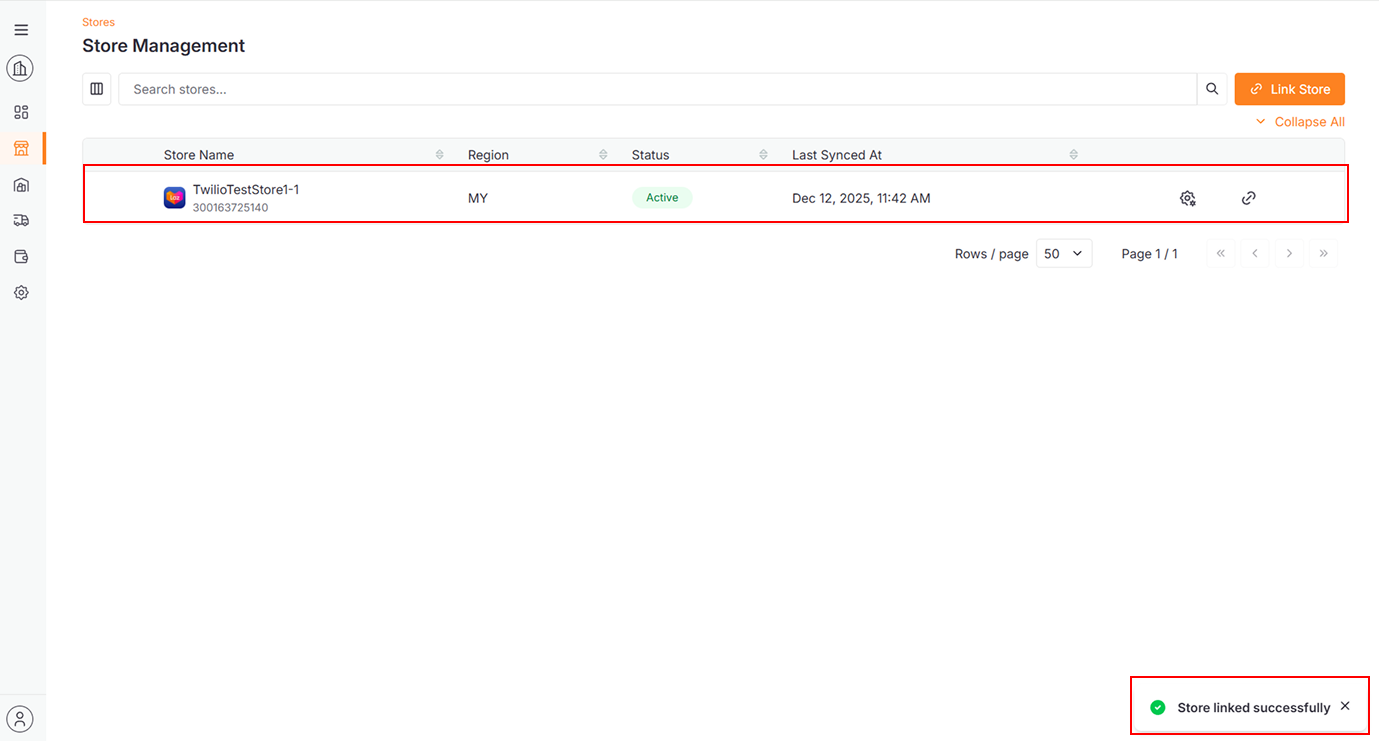Open the settings gear in sidebar

pos(21,293)
